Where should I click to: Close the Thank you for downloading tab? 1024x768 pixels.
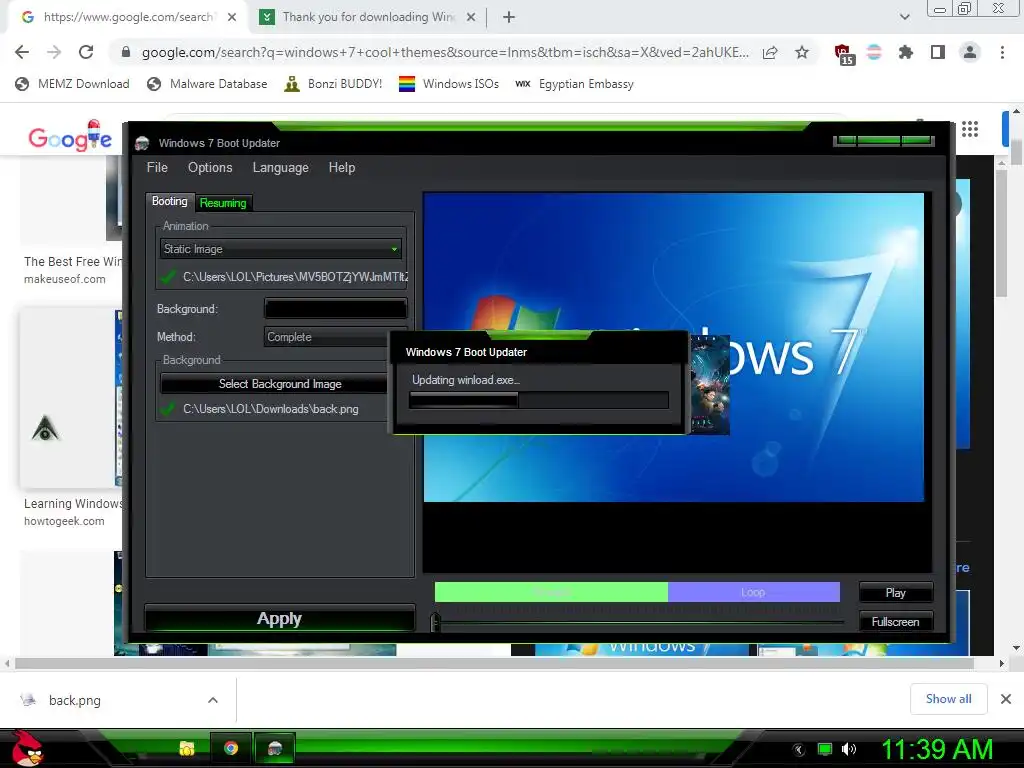471,17
